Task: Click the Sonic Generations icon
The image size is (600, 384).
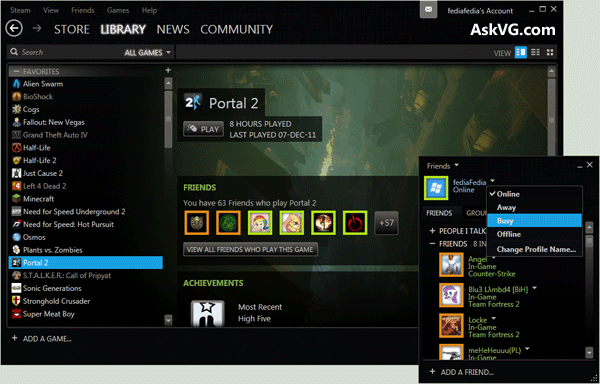Action: [x=16, y=288]
